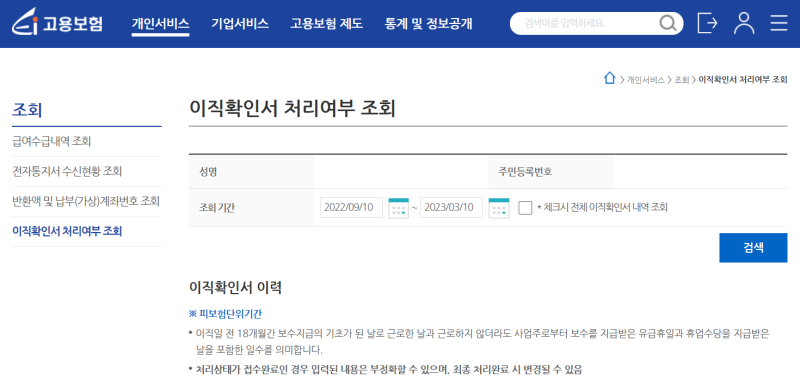Viewport: 800px width, 384px height.
Task: Go to 반환액 및 납부(가상)계좌번호 조회
Action: 86,201
